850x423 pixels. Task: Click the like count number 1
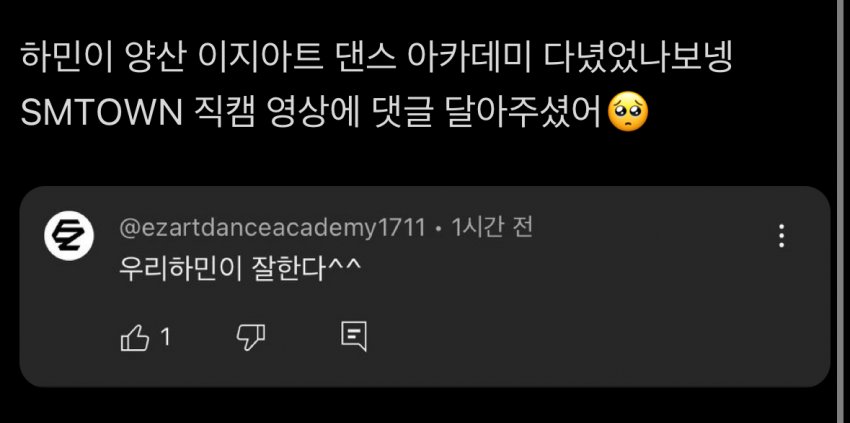(x=165, y=337)
